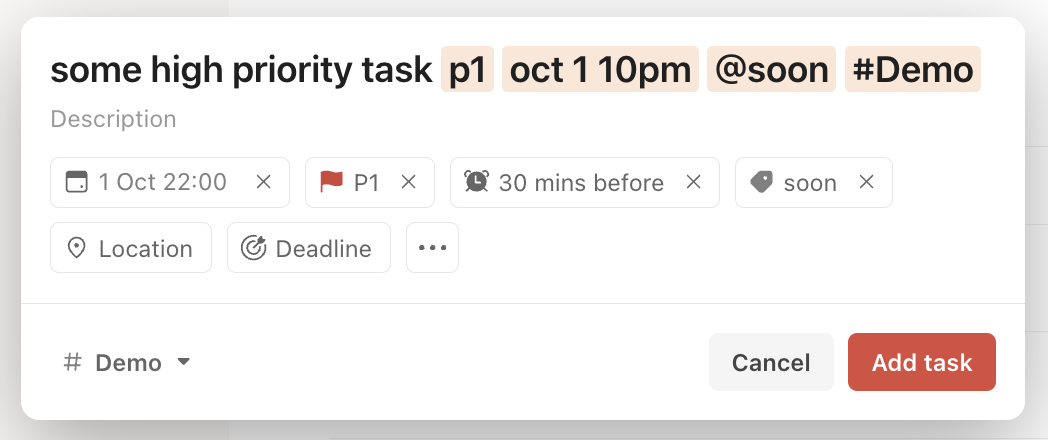
Task: Click the location pin icon
Action: coord(77,248)
